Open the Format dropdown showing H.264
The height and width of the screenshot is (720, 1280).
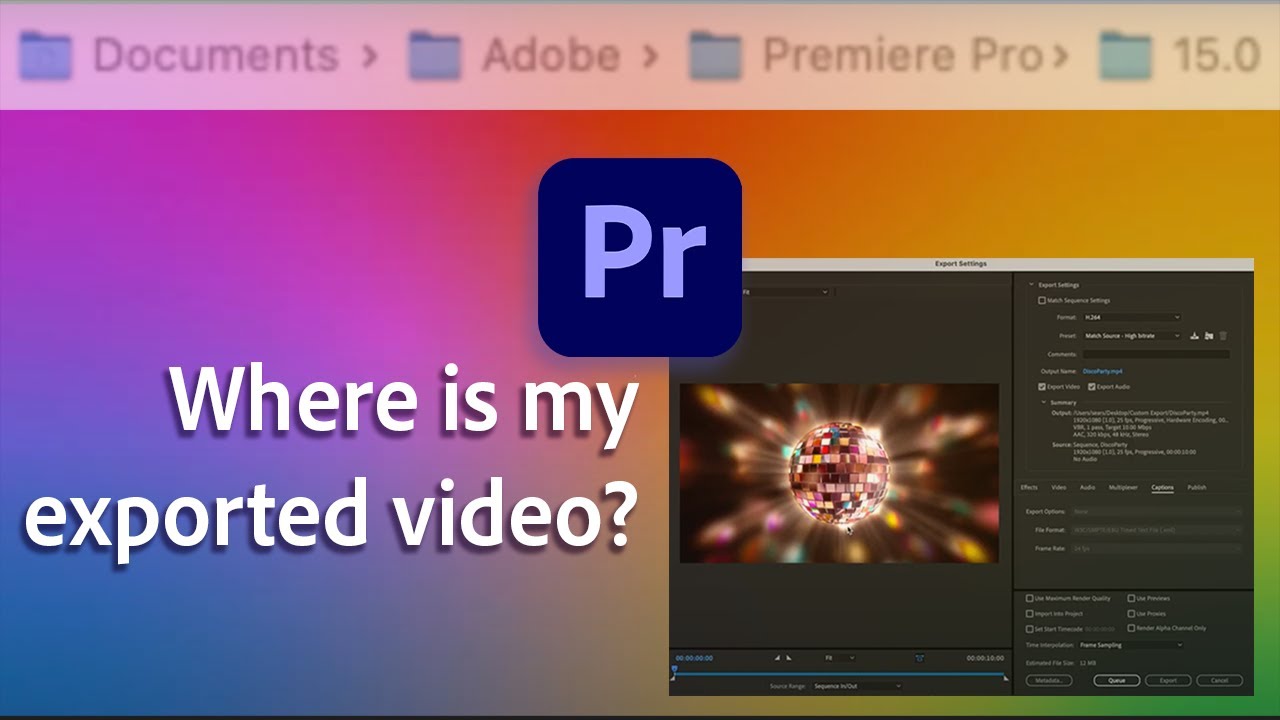point(1131,317)
